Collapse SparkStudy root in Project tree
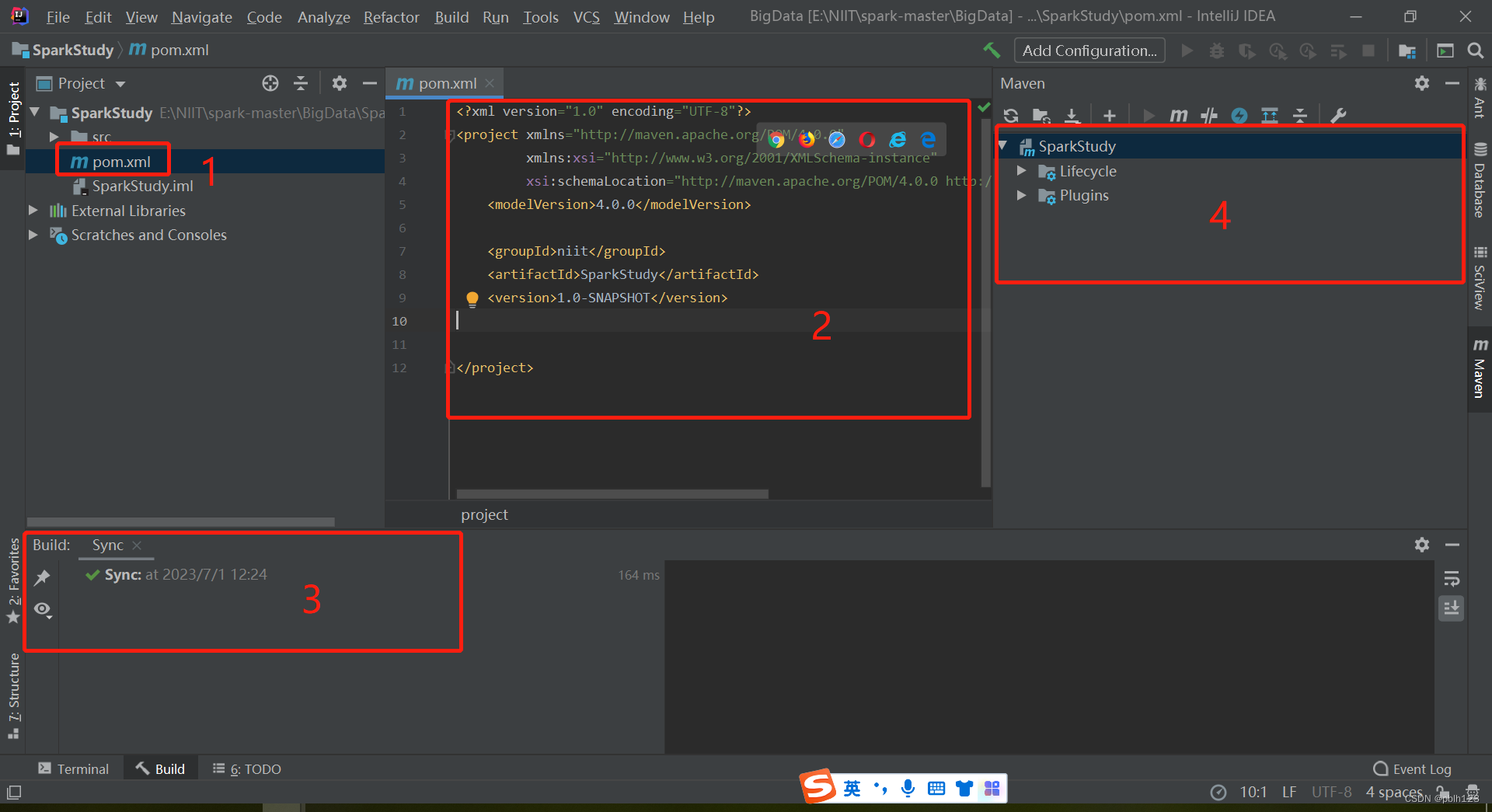This screenshot has height=812, width=1492. pos(35,113)
